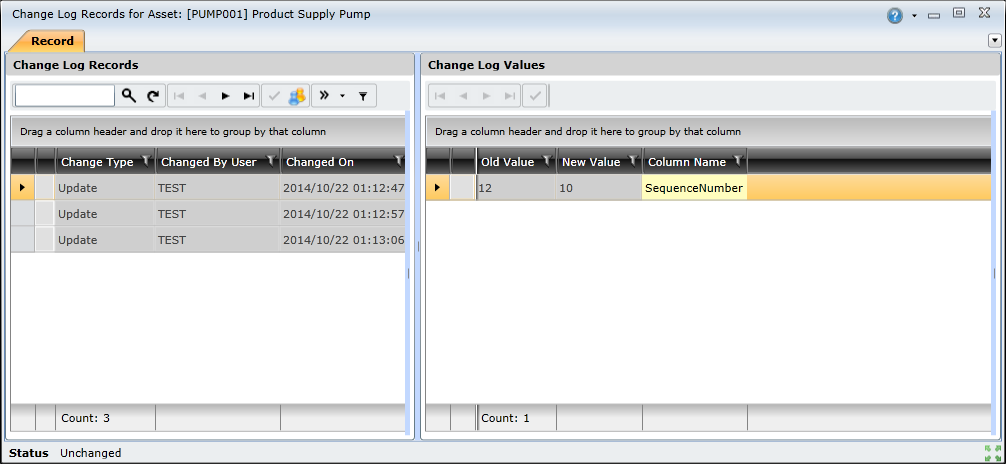The image size is (1006, 464).
Task: Sort by the Column Name column header
Action: 687,162
